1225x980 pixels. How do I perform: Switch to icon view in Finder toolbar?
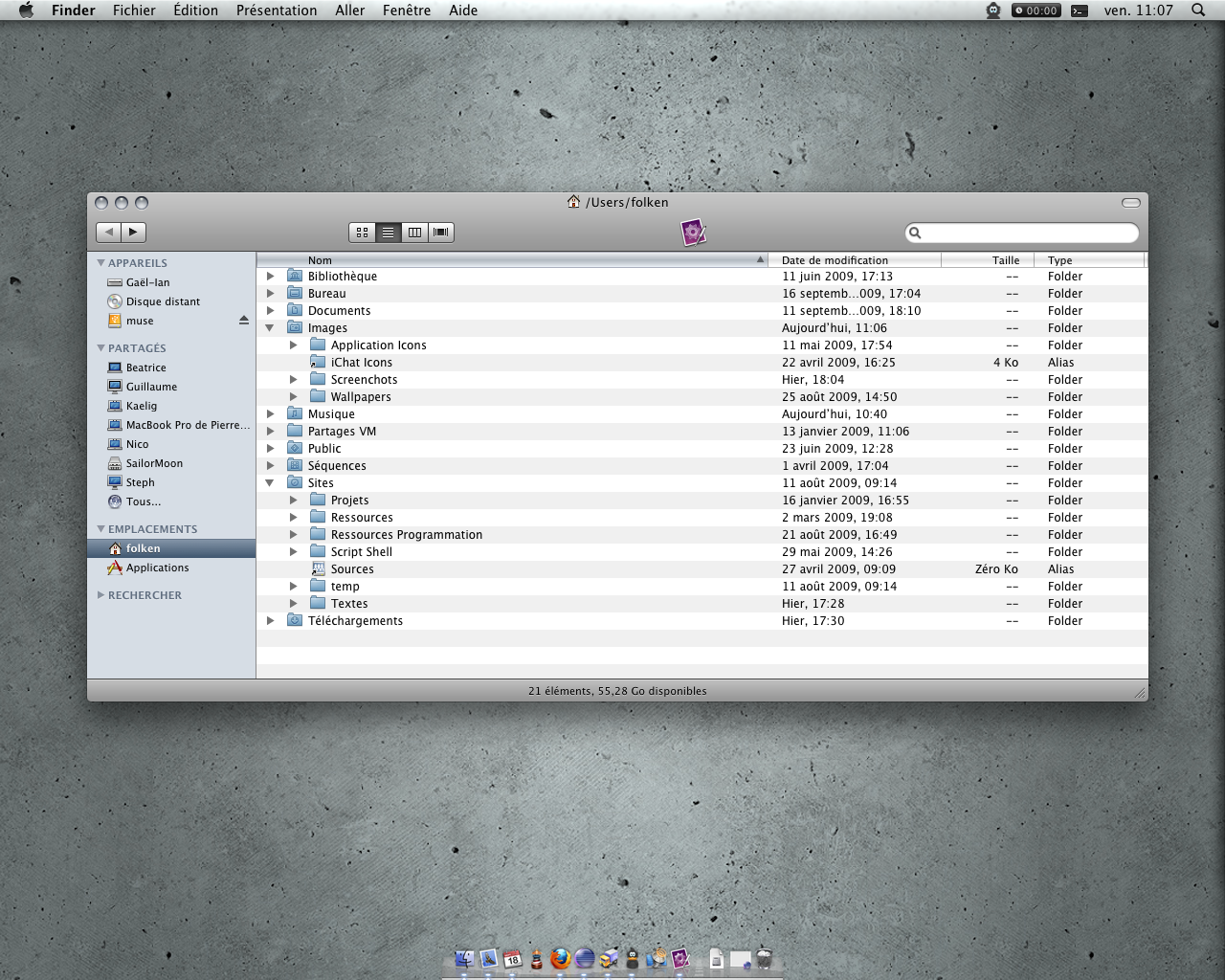[362, 232]
